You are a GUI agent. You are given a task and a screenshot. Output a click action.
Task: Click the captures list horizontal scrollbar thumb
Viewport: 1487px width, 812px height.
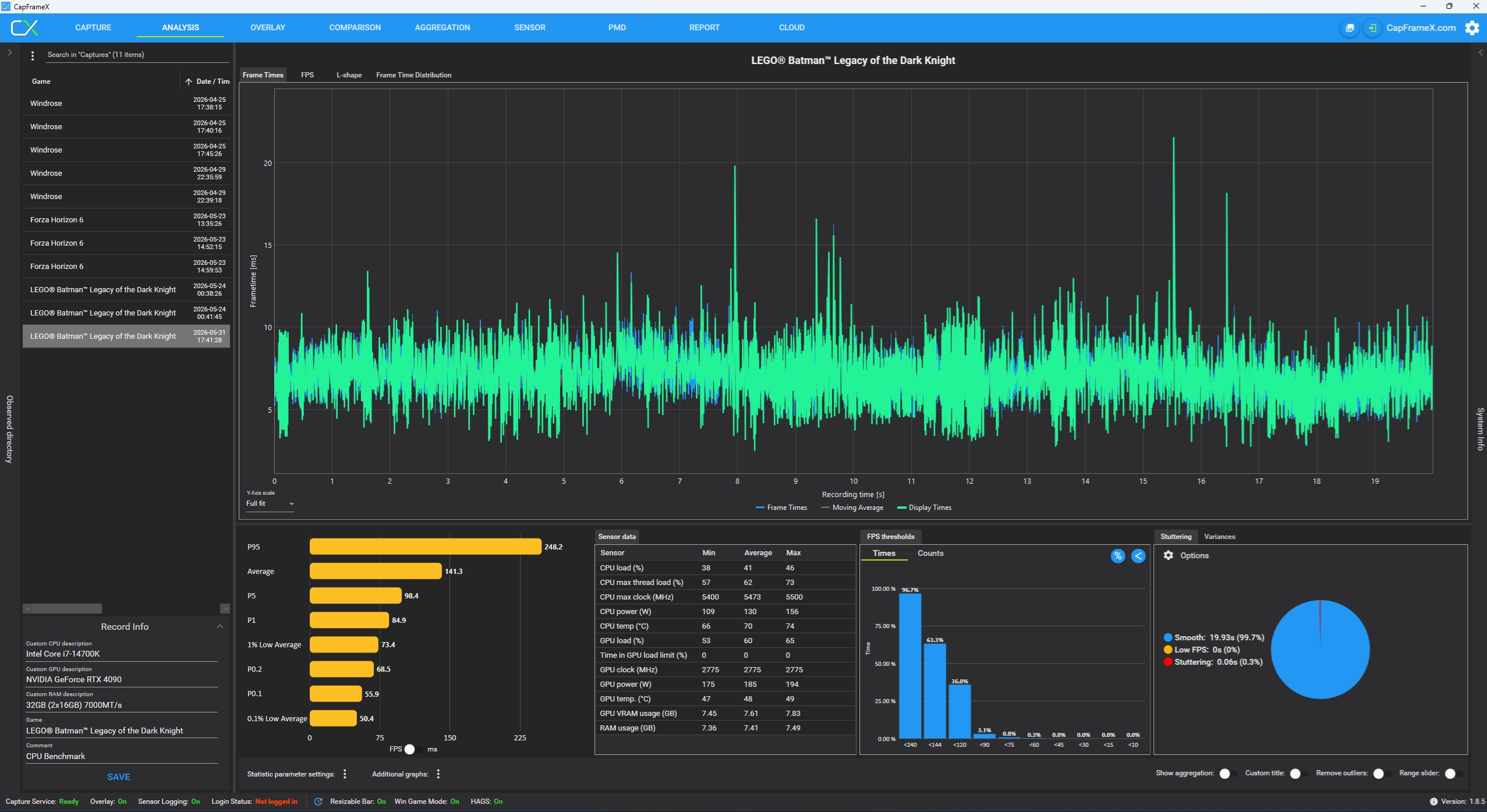point(63,609)
